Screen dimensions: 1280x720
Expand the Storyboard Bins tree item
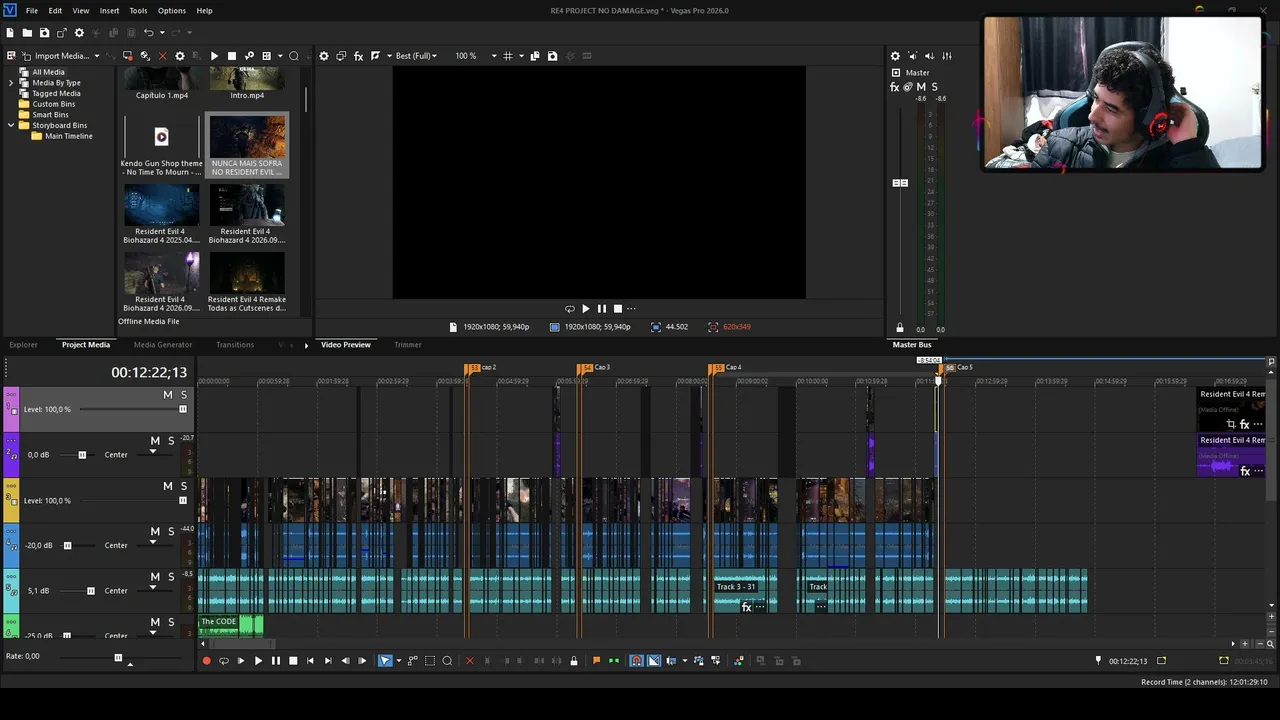tap(11, 126)
